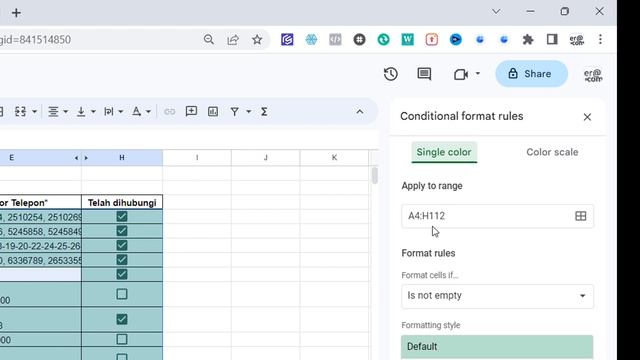Open the comments history icon
The width and height of the screenshot is (640, 360).
click(424, 74)
